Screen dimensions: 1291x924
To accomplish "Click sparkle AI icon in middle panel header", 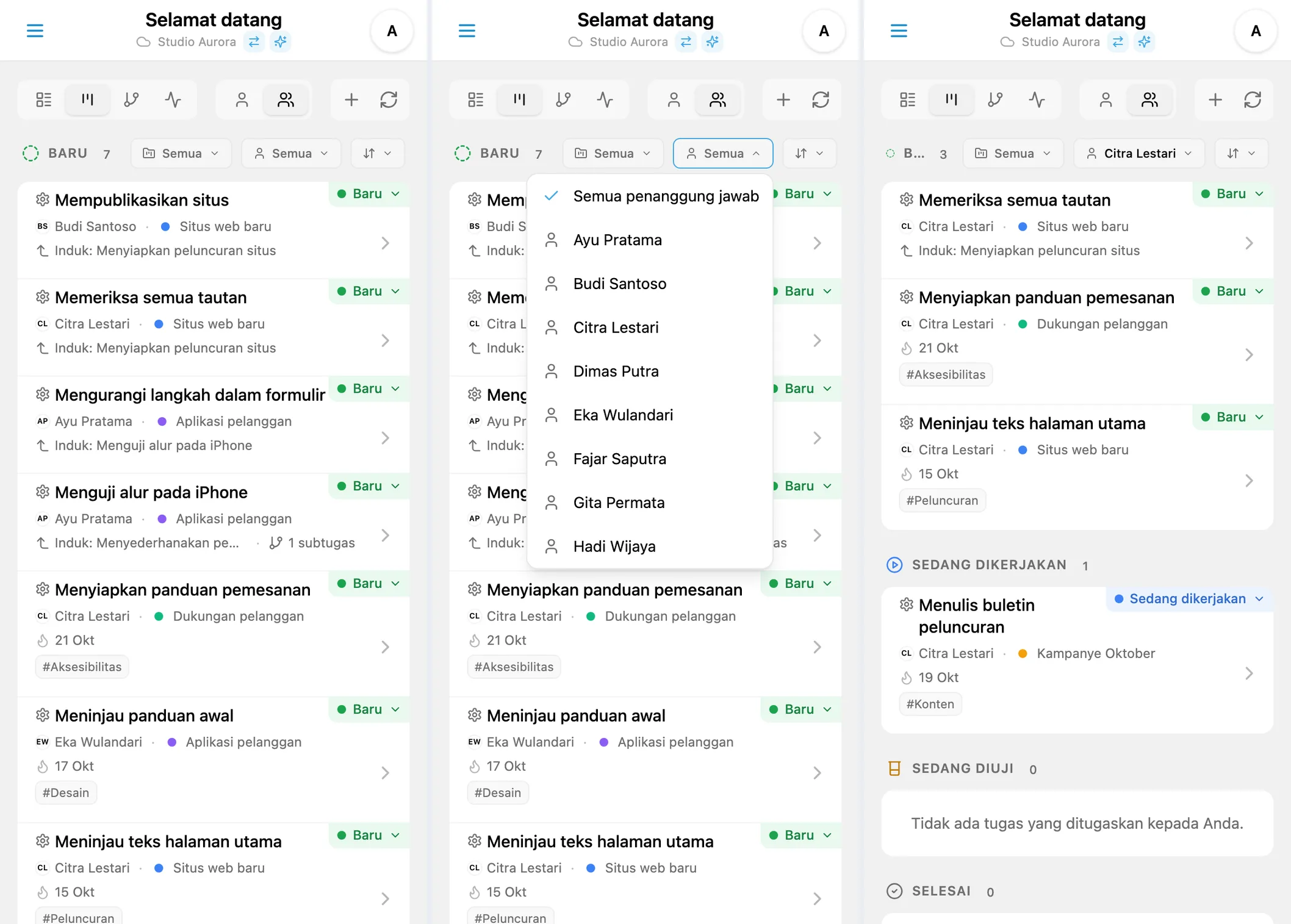I will coord(713,41).
